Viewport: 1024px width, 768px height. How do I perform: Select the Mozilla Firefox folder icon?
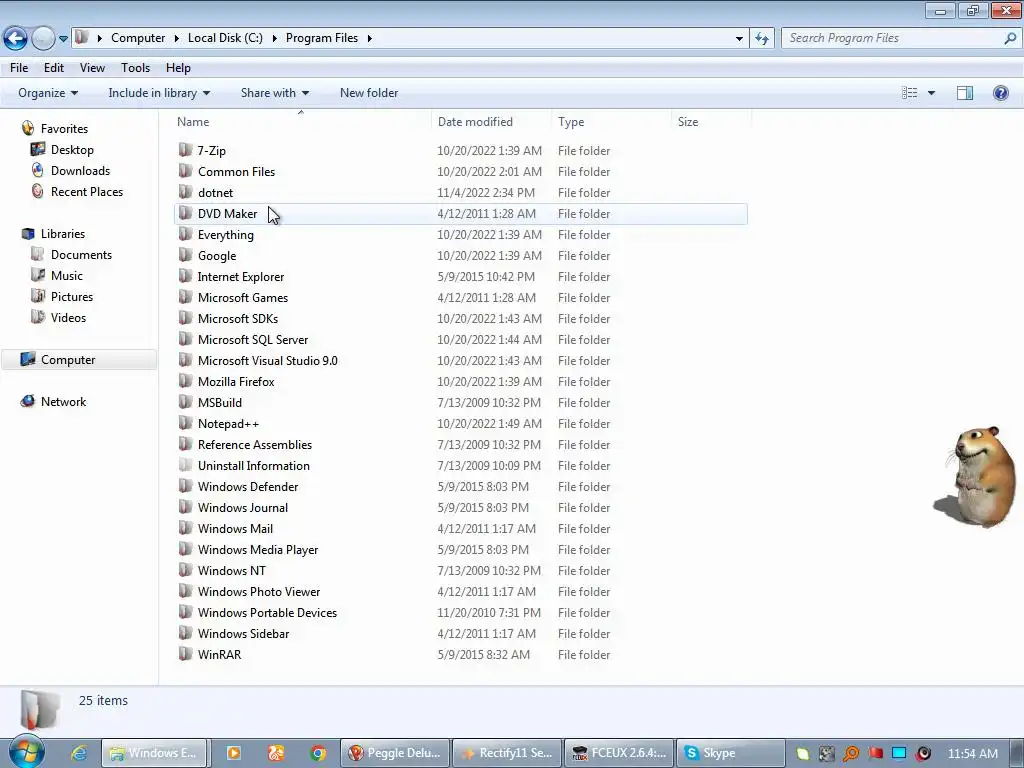[185, 381]
